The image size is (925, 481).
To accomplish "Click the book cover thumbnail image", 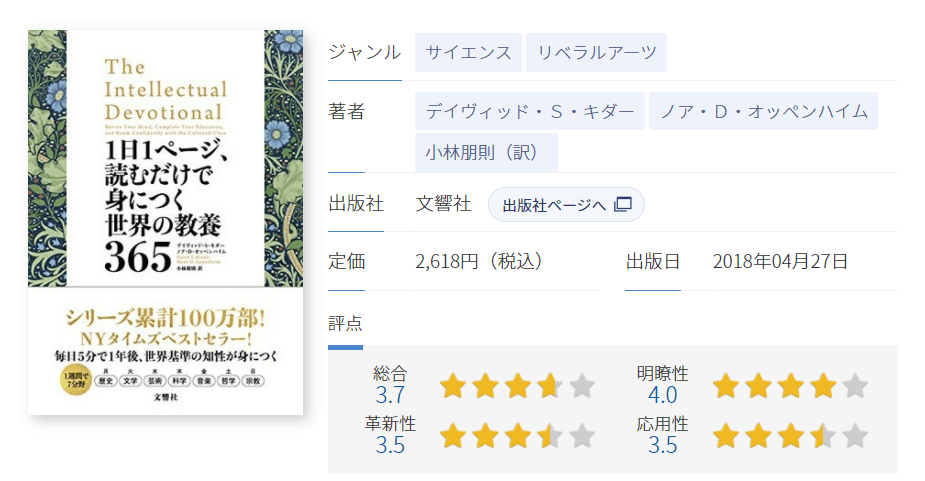I will point(166,222).
